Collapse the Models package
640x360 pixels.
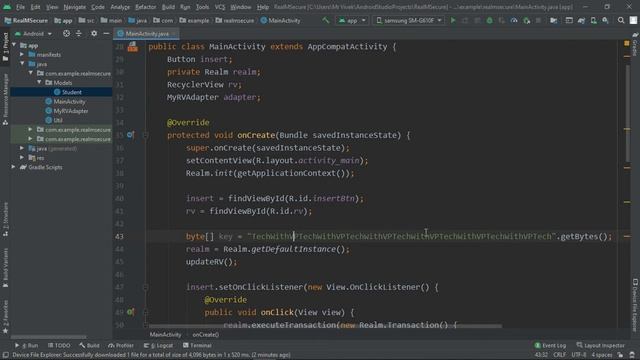[39, 82]
